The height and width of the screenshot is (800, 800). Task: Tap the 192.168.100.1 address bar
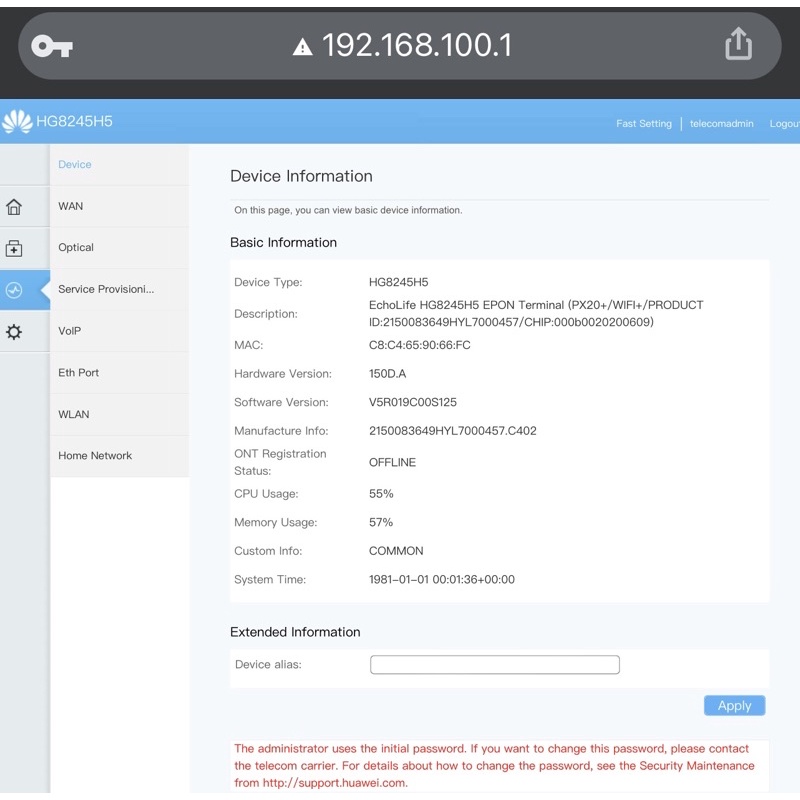pyautogui.click(x=416, y=46)
